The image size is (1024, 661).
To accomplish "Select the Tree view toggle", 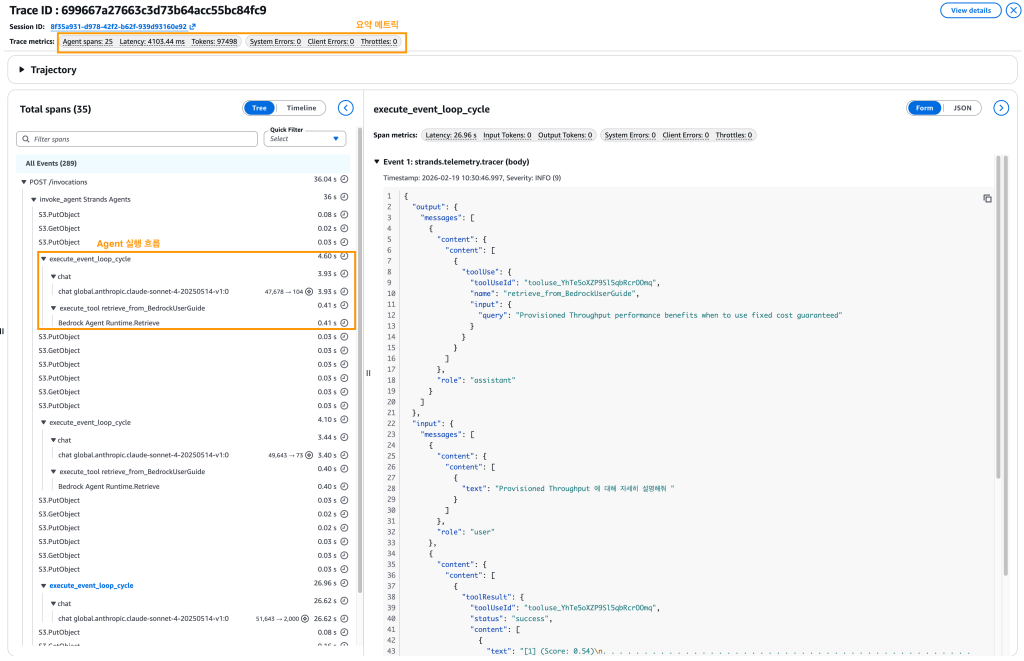I will (x=259, y=108).
